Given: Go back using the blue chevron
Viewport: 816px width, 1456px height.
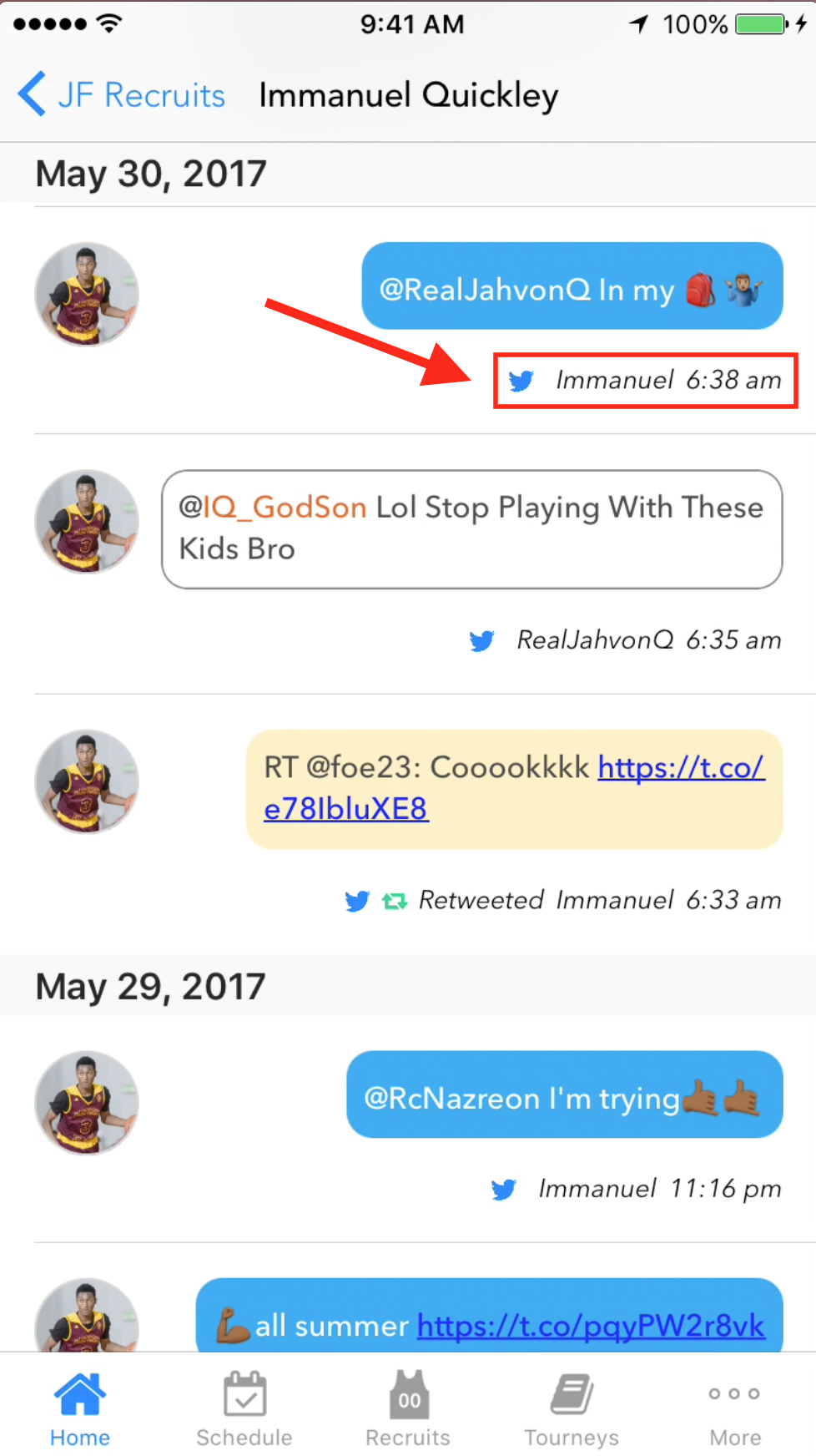Looking at the screenshot, I should (x=32, y=94).
